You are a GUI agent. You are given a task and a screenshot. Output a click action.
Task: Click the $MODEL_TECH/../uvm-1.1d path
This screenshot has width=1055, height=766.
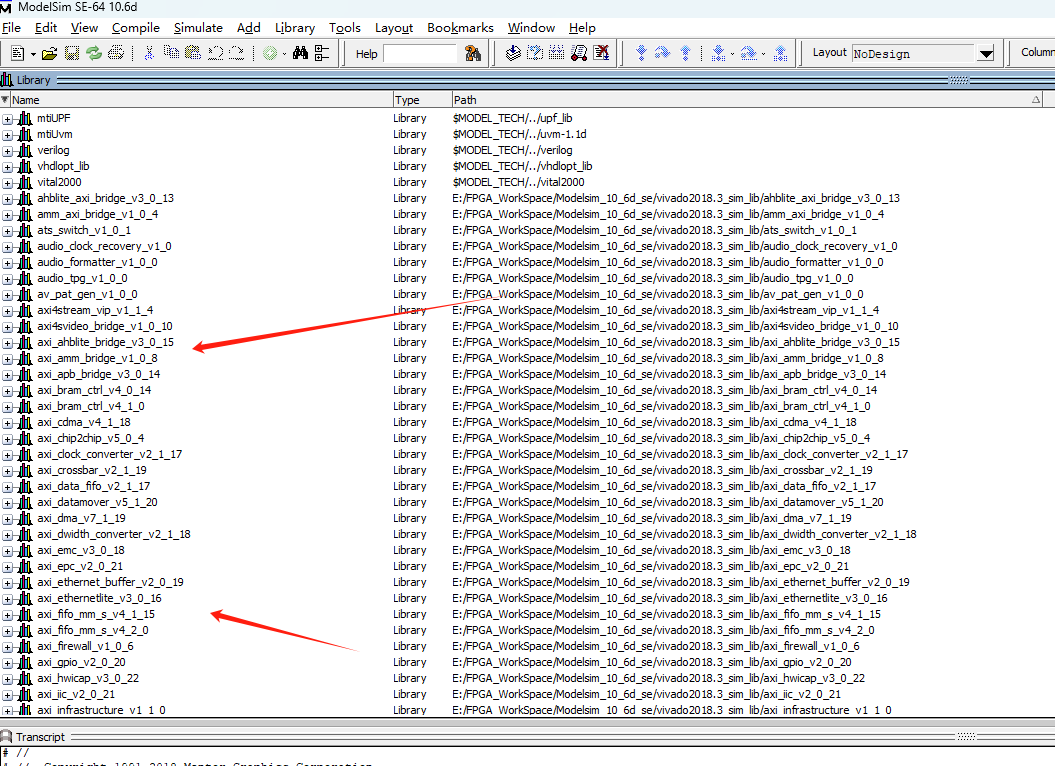(x=519, y=135)
